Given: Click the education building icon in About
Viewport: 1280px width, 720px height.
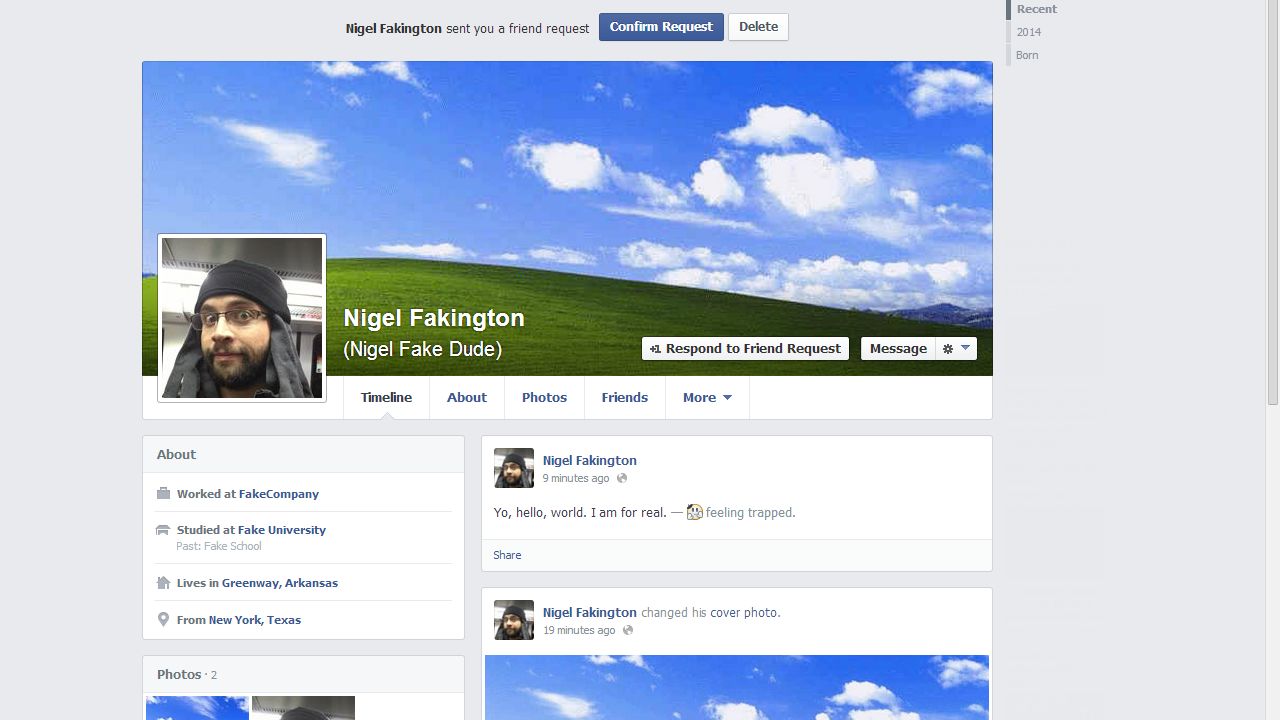Looking at the screenshot, I should coord(164,530).
